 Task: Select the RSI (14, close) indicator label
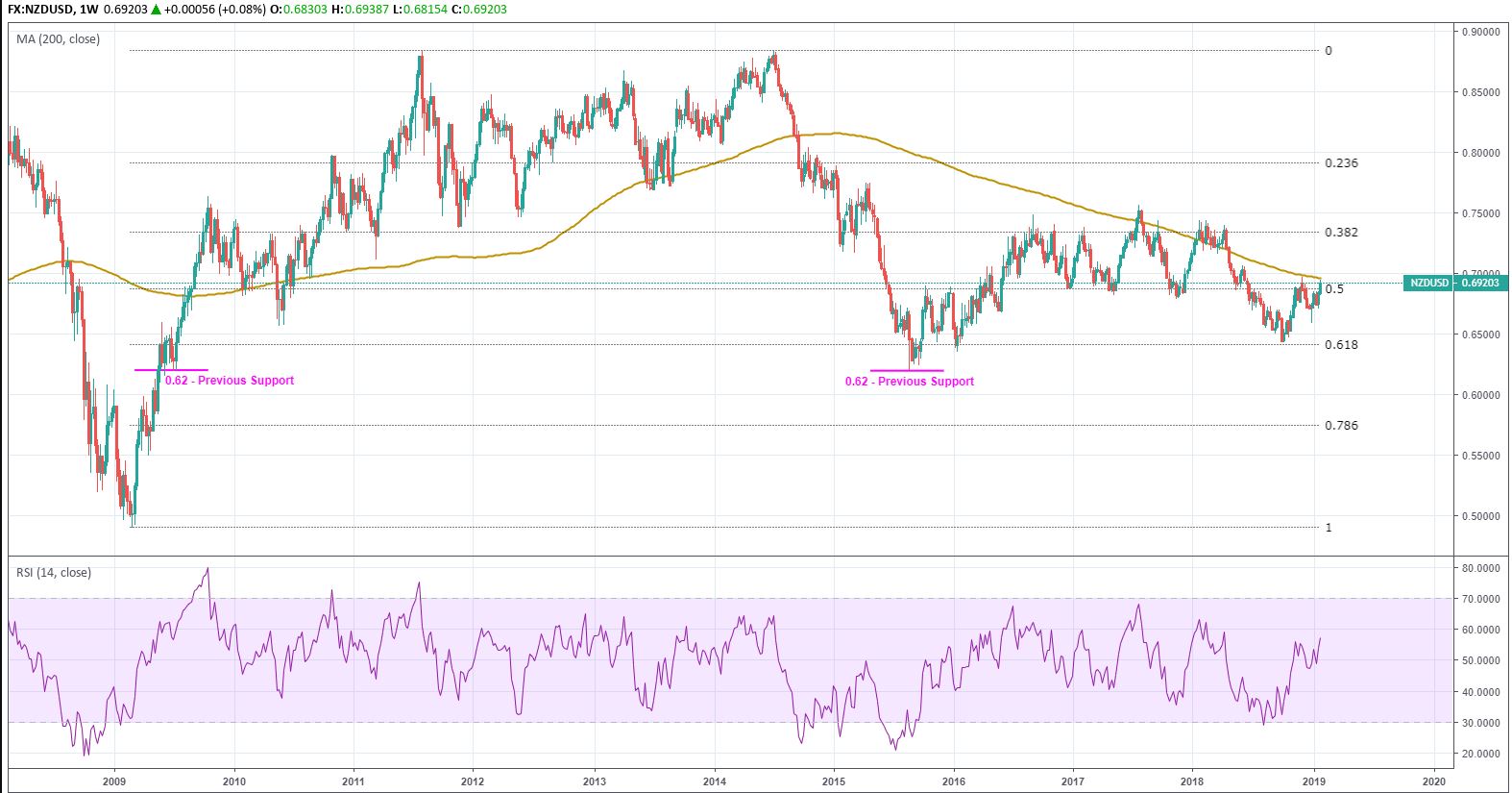tap(54, 573)
